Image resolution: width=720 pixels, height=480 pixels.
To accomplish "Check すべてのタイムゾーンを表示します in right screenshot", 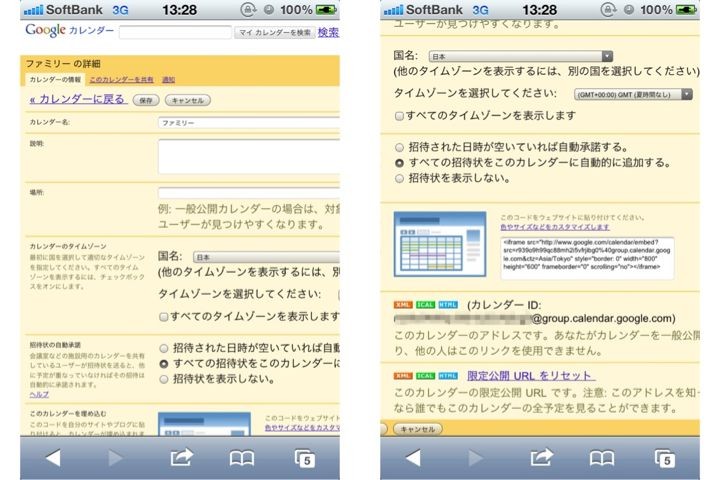I will (x=399, y=116).
